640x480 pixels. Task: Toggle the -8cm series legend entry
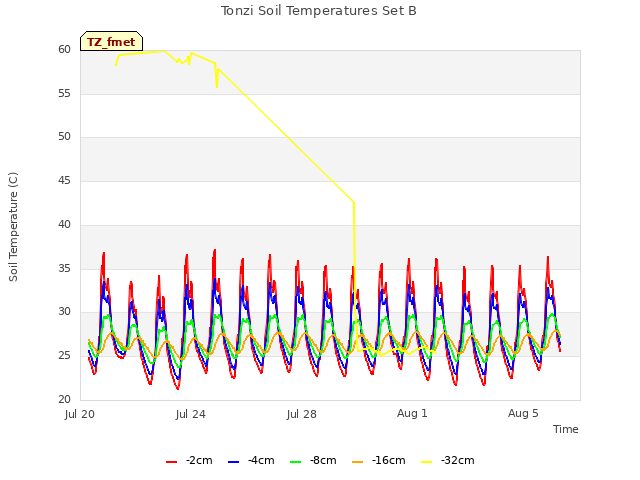[x=313, y=461]
